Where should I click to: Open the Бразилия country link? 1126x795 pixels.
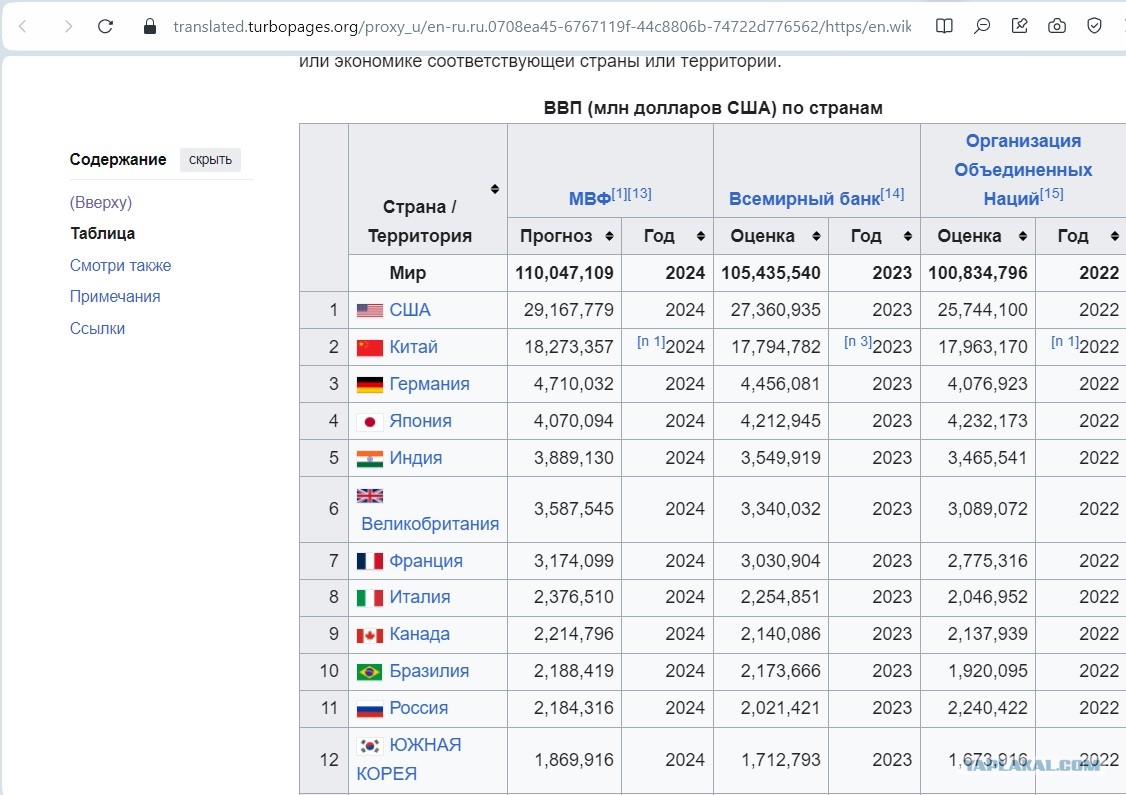[x=429, y=671]
